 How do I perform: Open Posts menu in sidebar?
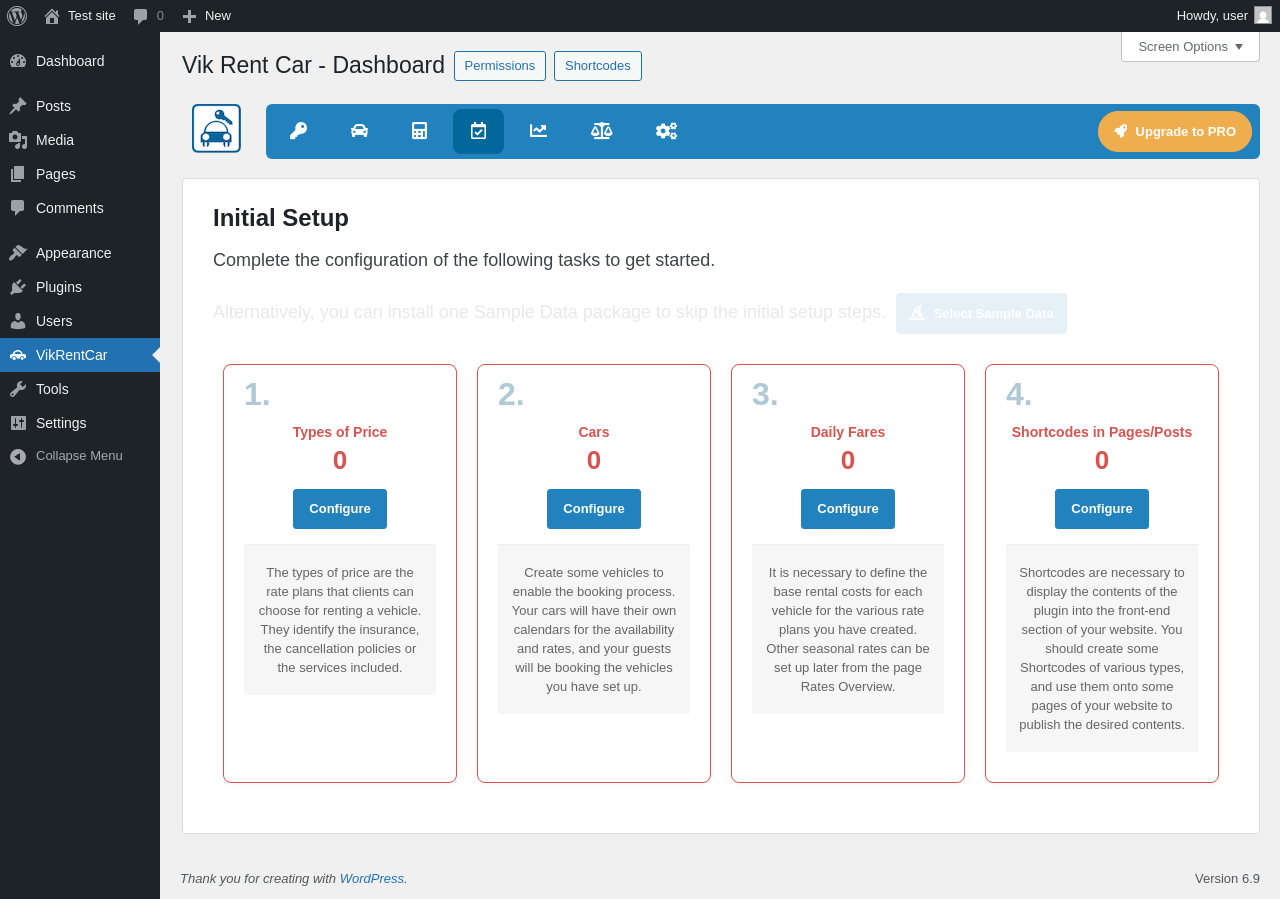click(80, 106)
